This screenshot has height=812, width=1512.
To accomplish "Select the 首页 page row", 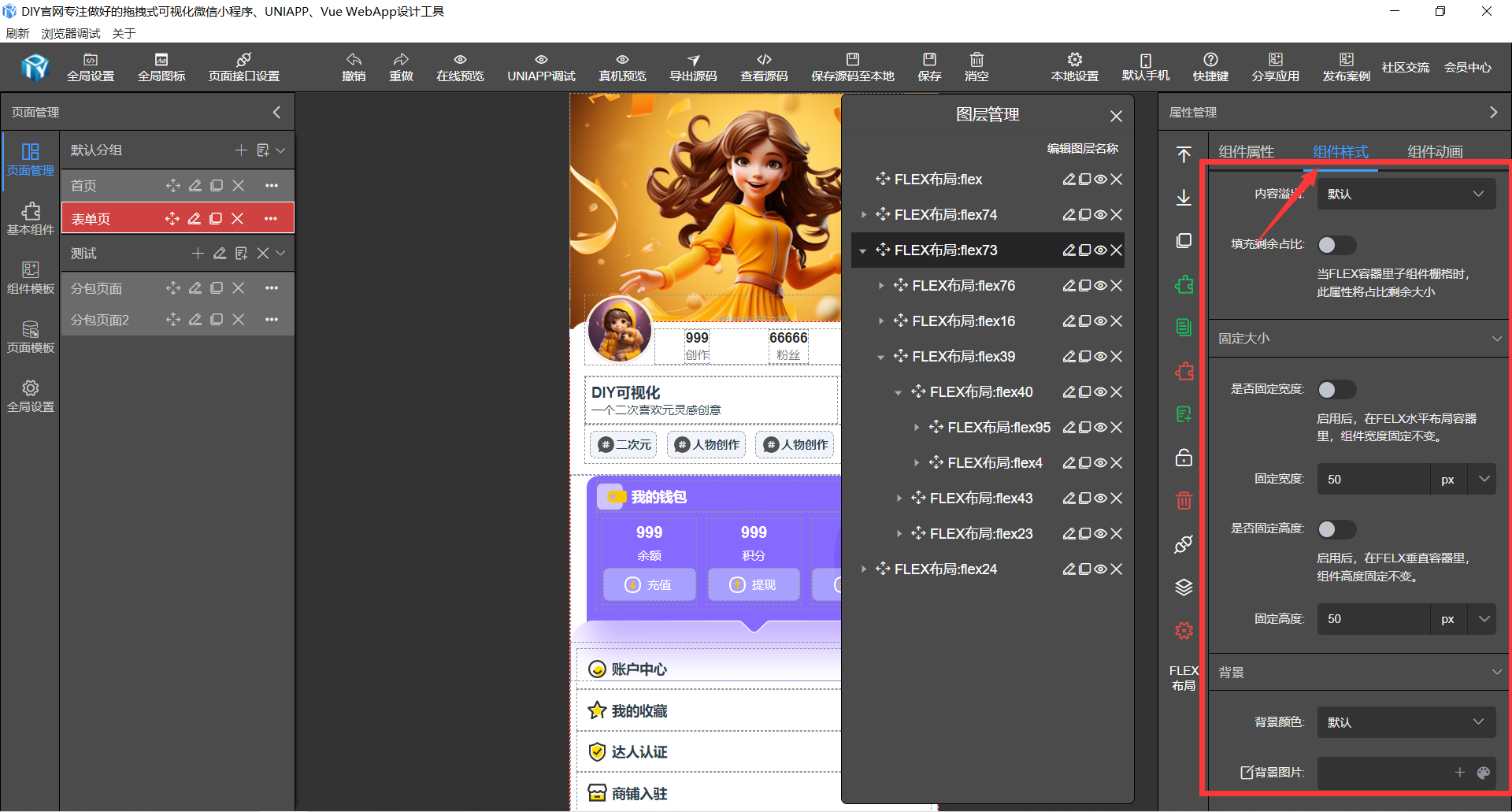I will pos(177,186).
